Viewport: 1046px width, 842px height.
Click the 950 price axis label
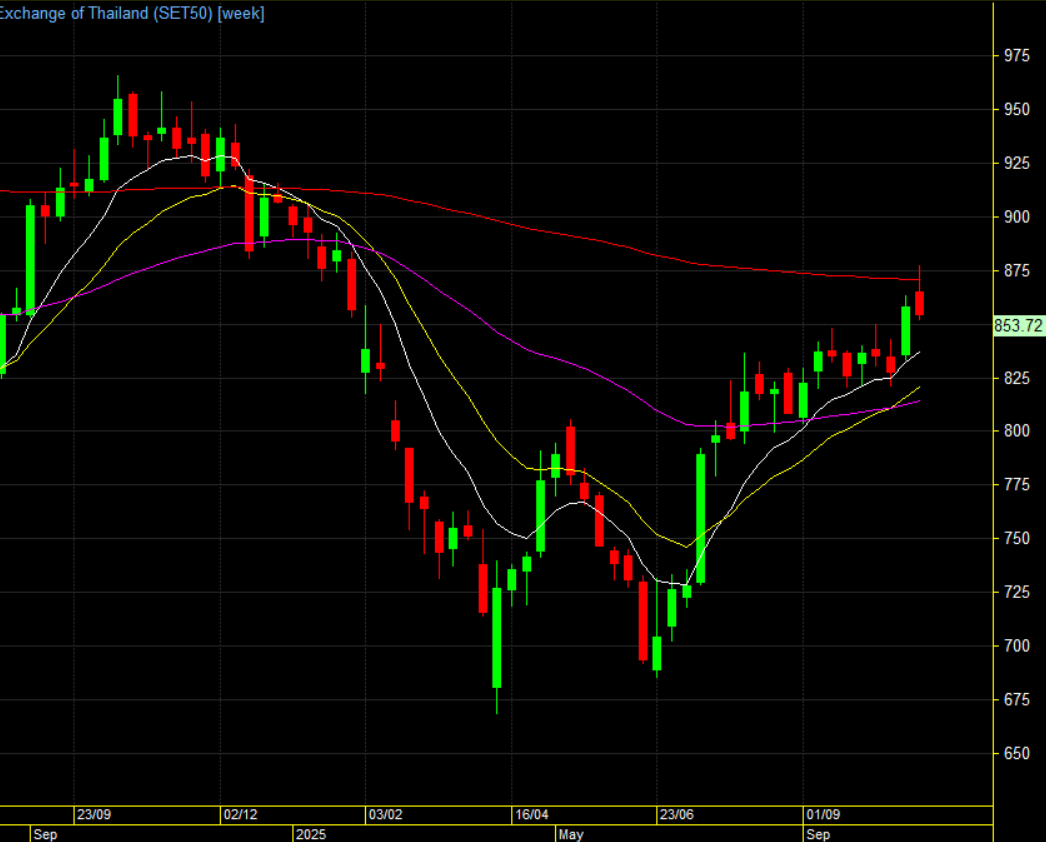click(1017, 109)
